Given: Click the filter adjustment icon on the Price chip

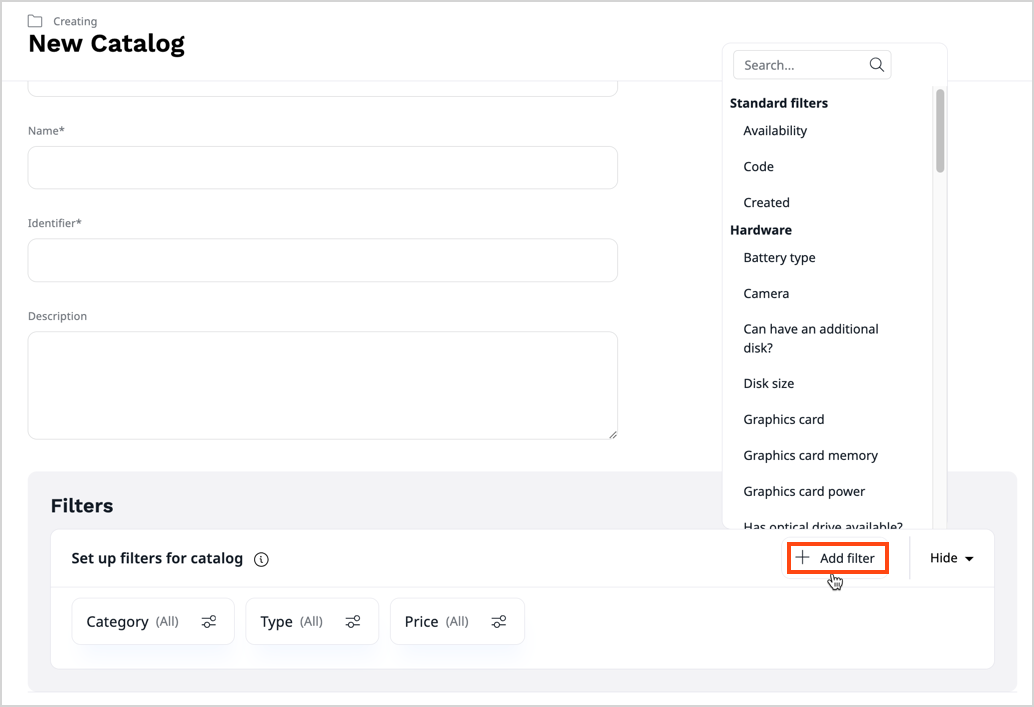Looking at the screenshot, I should (x=498, y=621).
